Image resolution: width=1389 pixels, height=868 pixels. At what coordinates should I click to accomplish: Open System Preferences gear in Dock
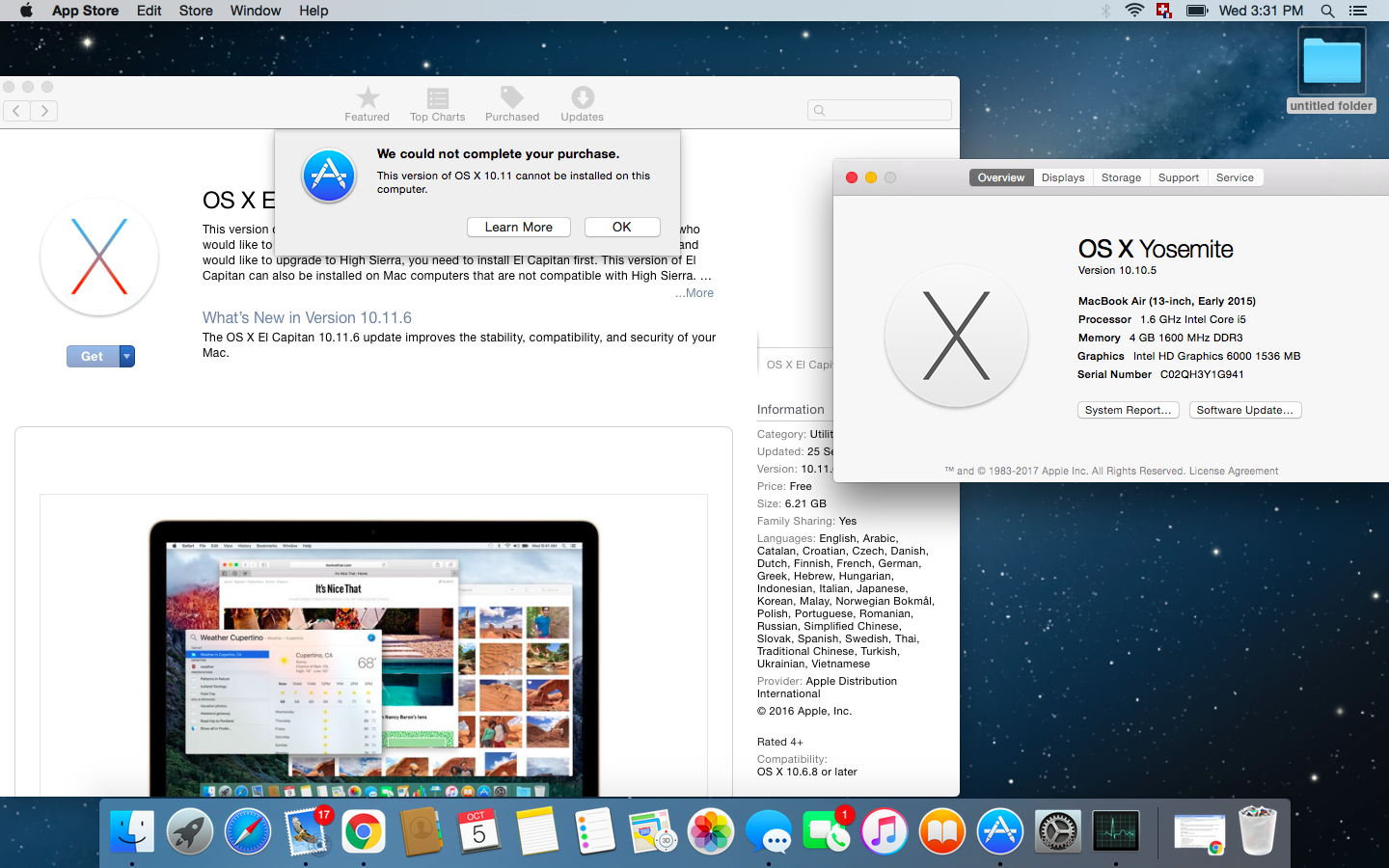tap(1058, 831)
